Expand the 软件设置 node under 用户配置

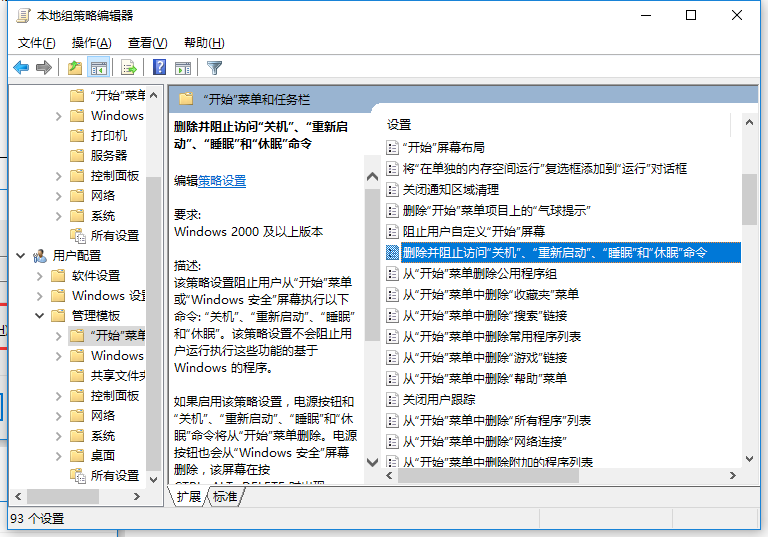(x=39, y=276)
